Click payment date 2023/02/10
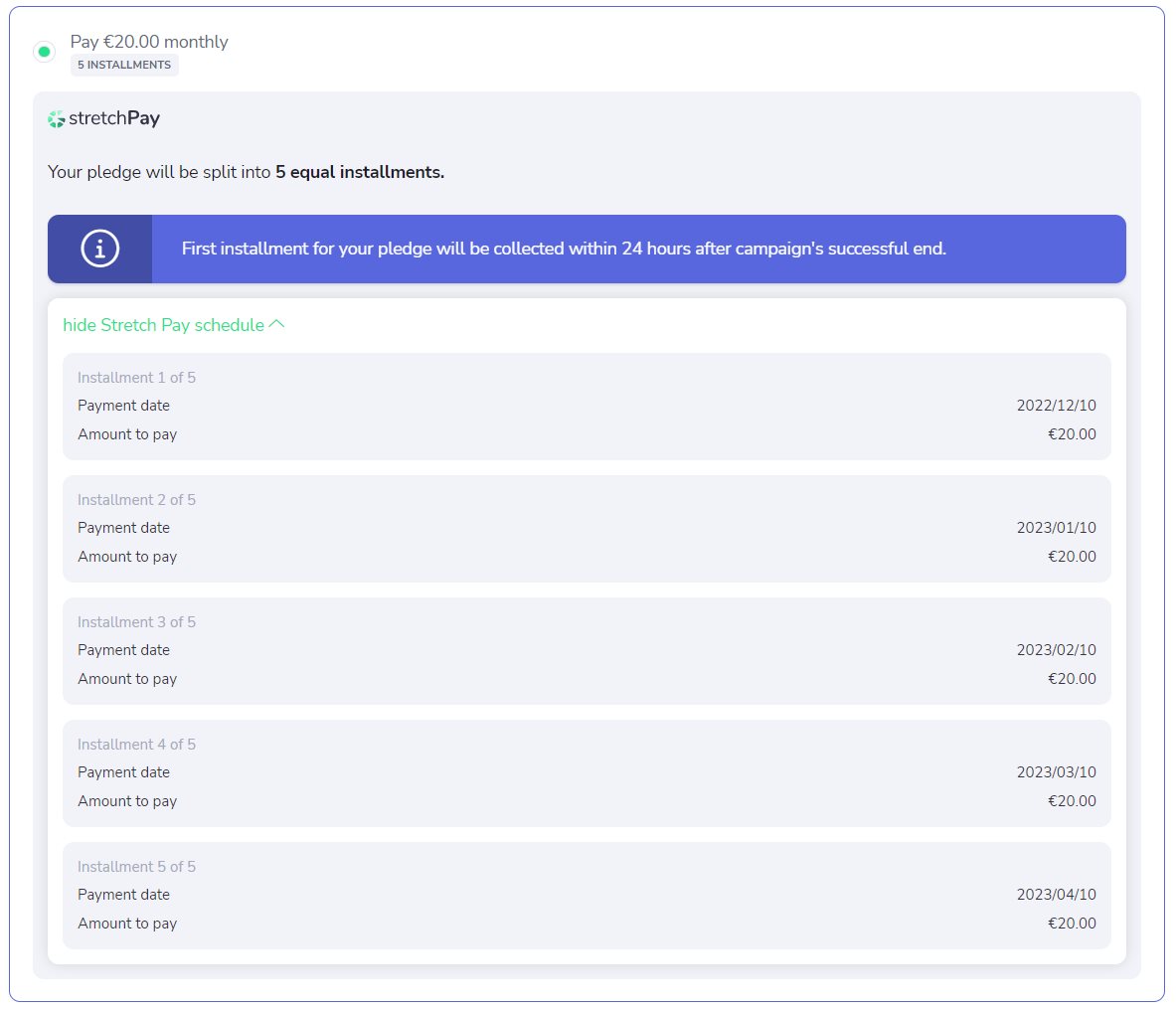 (x=1056, y=649)
